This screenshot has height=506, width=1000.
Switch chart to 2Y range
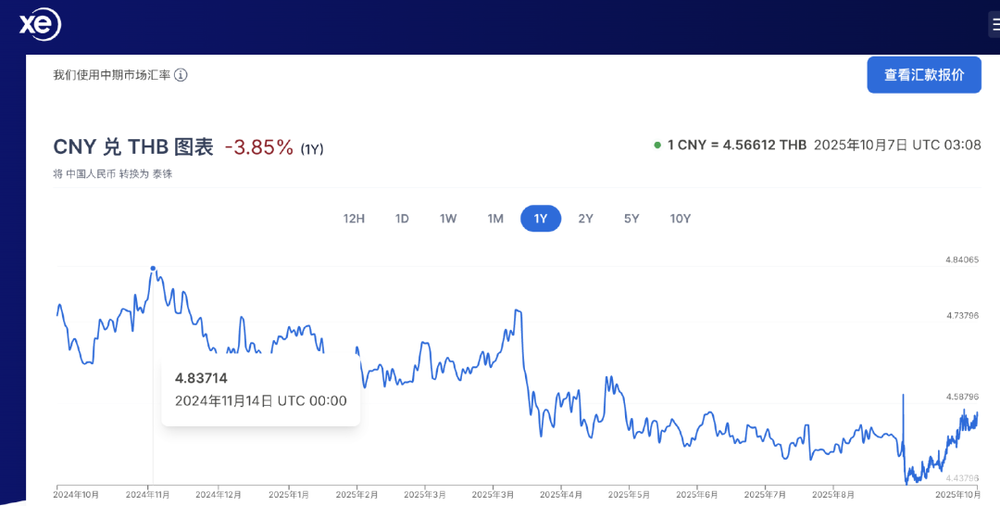[586, 218]
